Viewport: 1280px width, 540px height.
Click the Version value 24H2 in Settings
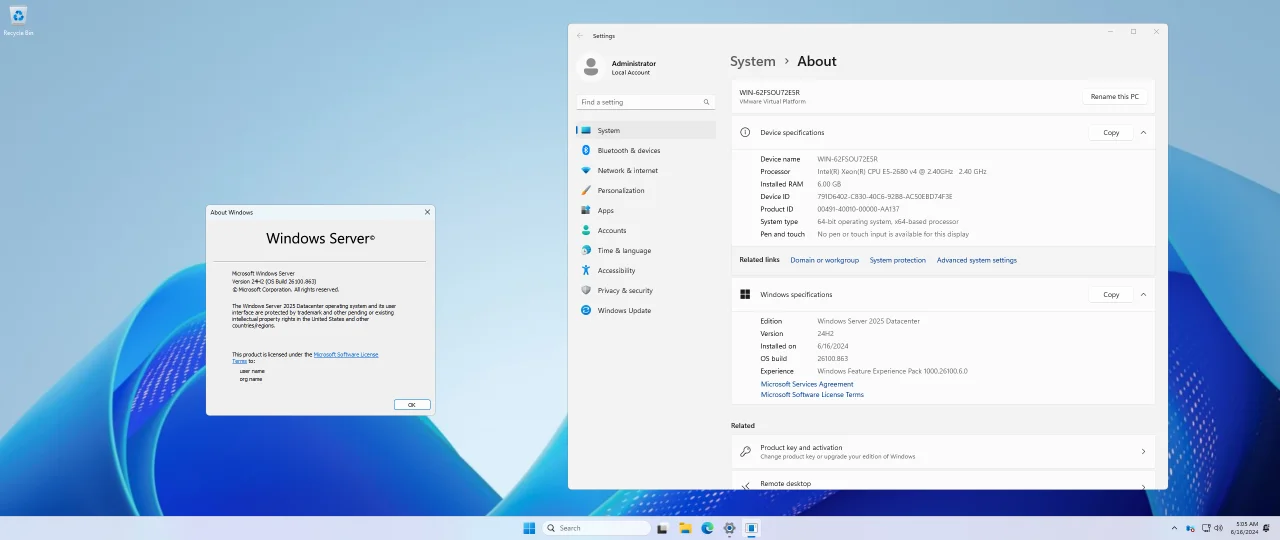(826, 333)
